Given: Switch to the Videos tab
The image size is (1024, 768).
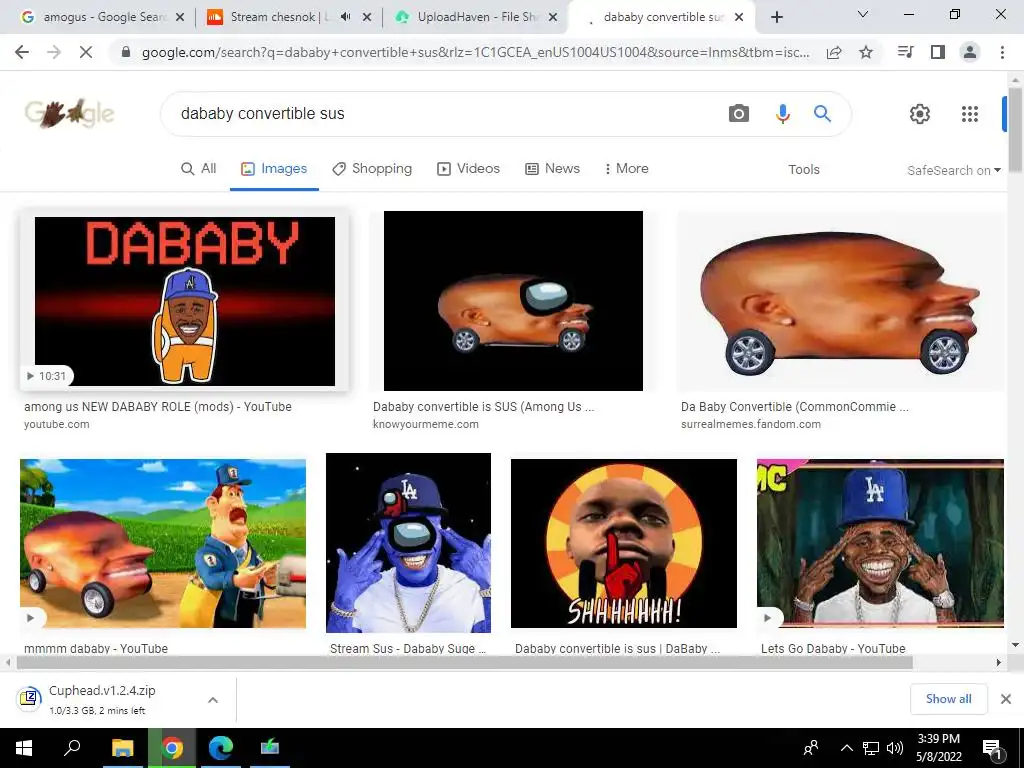Looking at the screenshot, I should pyautogui.click(x=468, y=168).
